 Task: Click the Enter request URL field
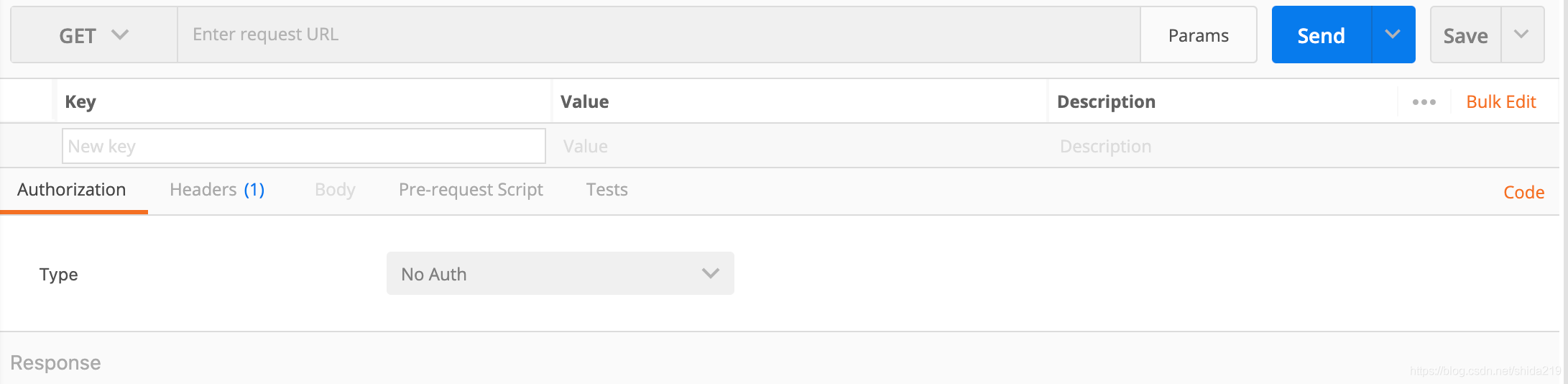click(659, 35)
